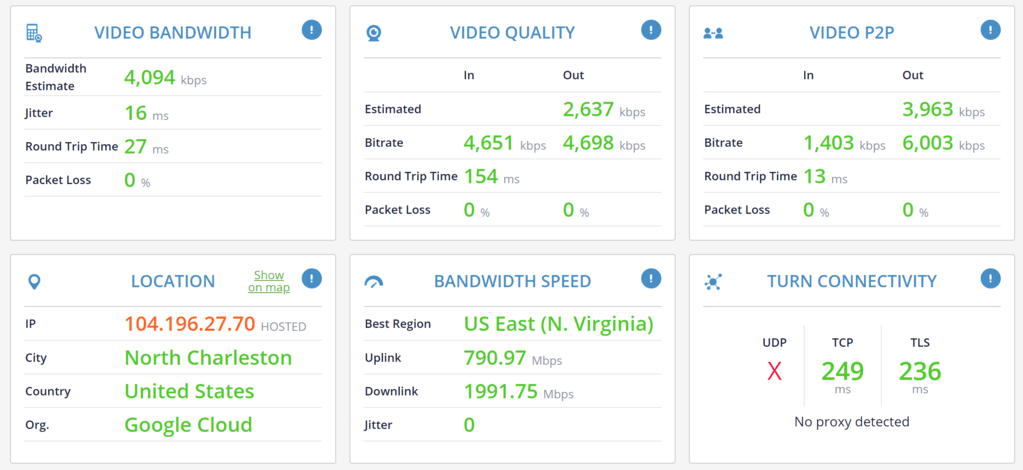Open the Show on map link
This screenshot has width=1023, height=470.
point(269,281)
